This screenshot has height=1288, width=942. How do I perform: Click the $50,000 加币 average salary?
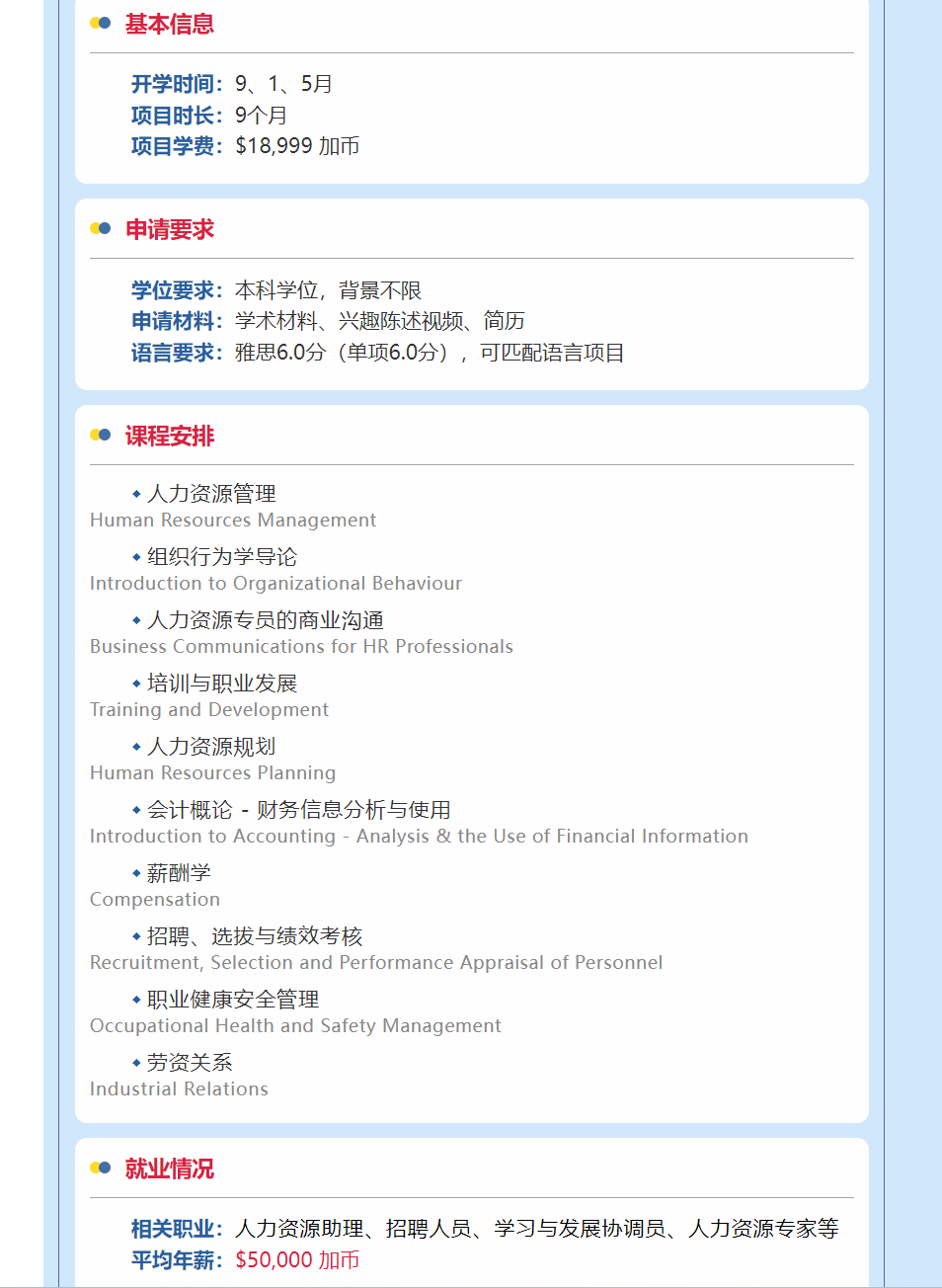tap(297, 1260)
